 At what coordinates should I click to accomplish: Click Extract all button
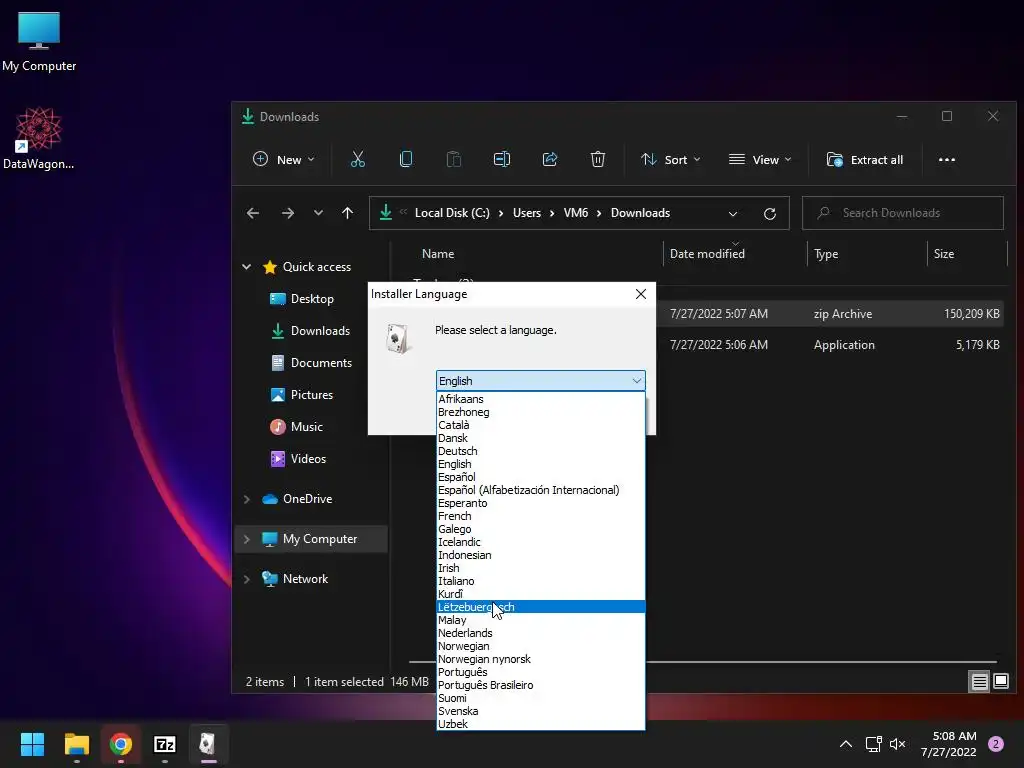(865, 159)
